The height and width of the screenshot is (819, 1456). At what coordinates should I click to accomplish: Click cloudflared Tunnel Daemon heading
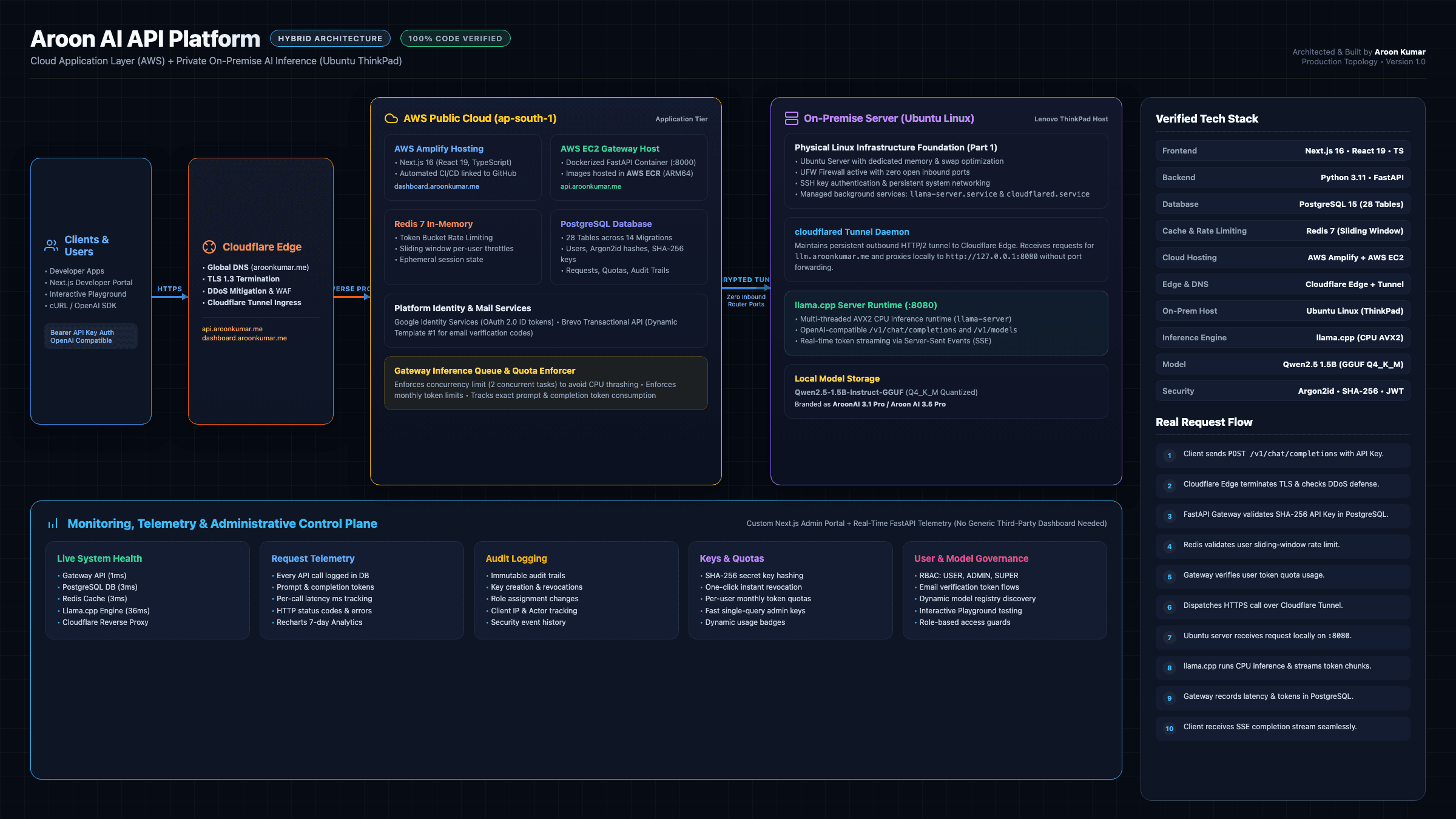852,232
